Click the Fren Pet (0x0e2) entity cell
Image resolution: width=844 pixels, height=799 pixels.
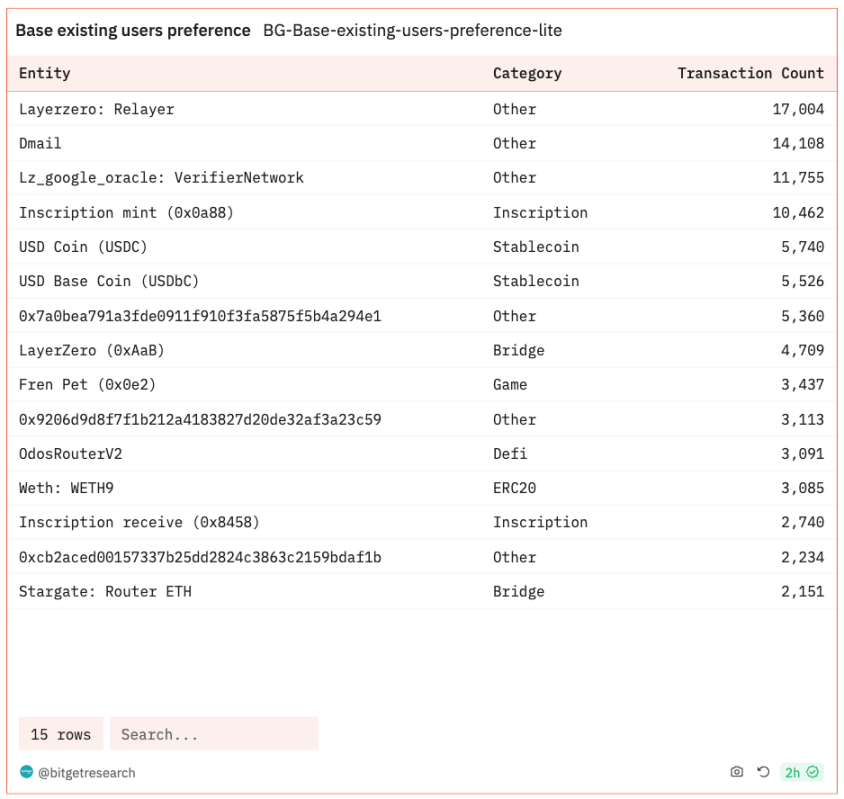tap(88, 385)
